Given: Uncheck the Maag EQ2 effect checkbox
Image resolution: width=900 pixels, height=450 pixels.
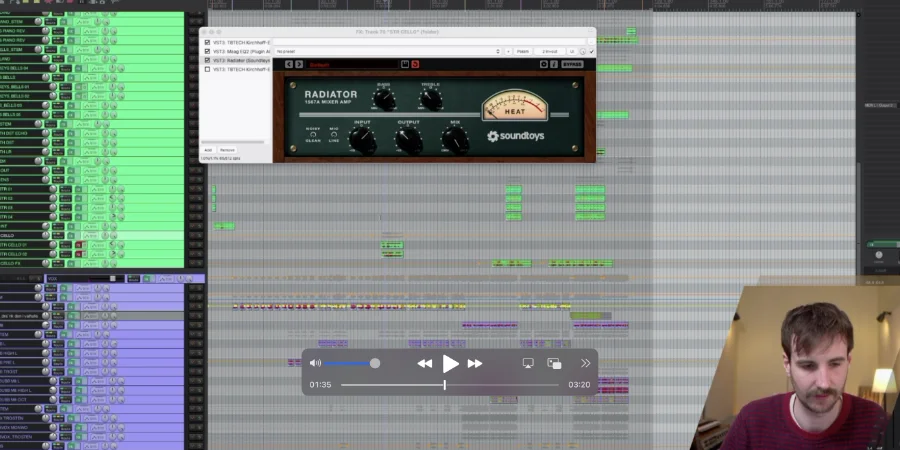Looking at the screenshot, I should point(207,51).
